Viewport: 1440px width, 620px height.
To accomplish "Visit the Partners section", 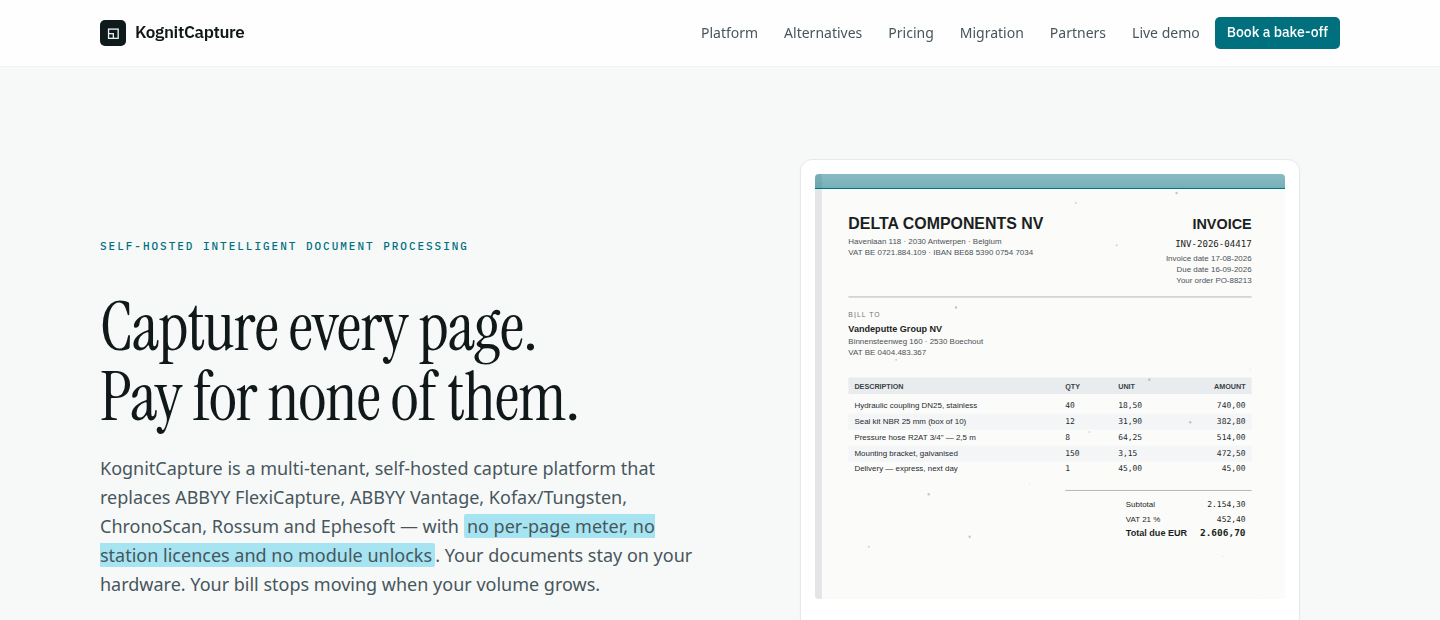I will pyautogui.click(x=1078, y=33).
